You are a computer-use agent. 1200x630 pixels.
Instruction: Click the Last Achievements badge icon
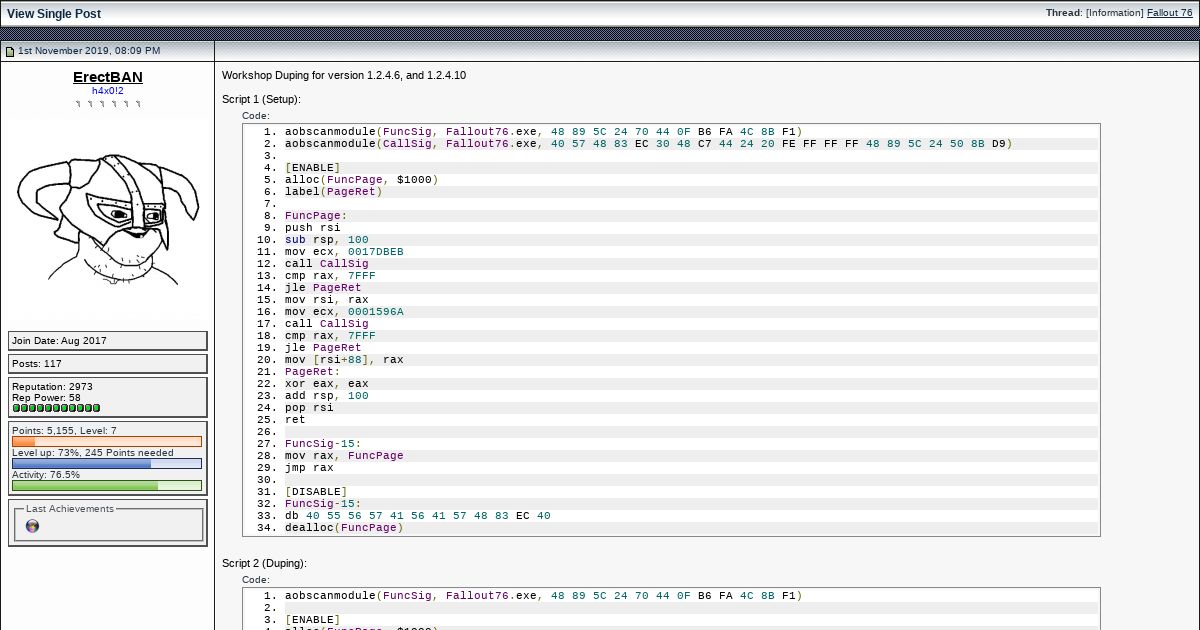pyautogui.click(x=32, y=526)
